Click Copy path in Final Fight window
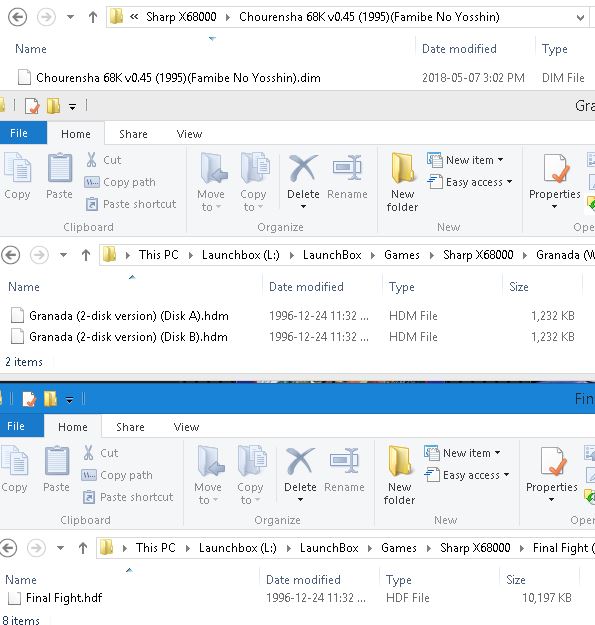The height and width of the screenshot is (625, 595). [x=117, y=475]
